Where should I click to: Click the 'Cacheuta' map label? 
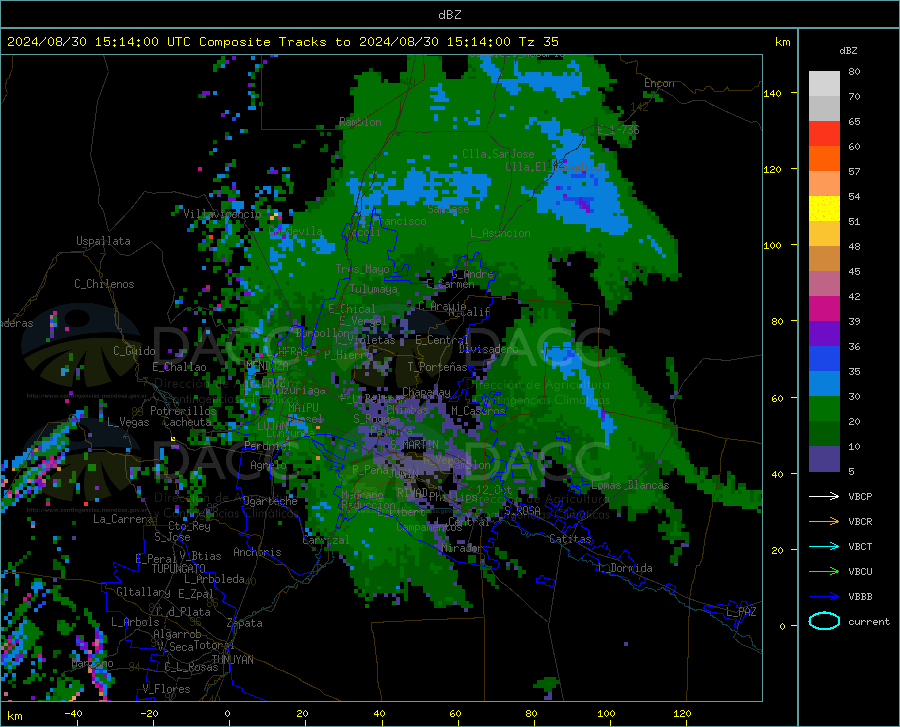[187, 422]
